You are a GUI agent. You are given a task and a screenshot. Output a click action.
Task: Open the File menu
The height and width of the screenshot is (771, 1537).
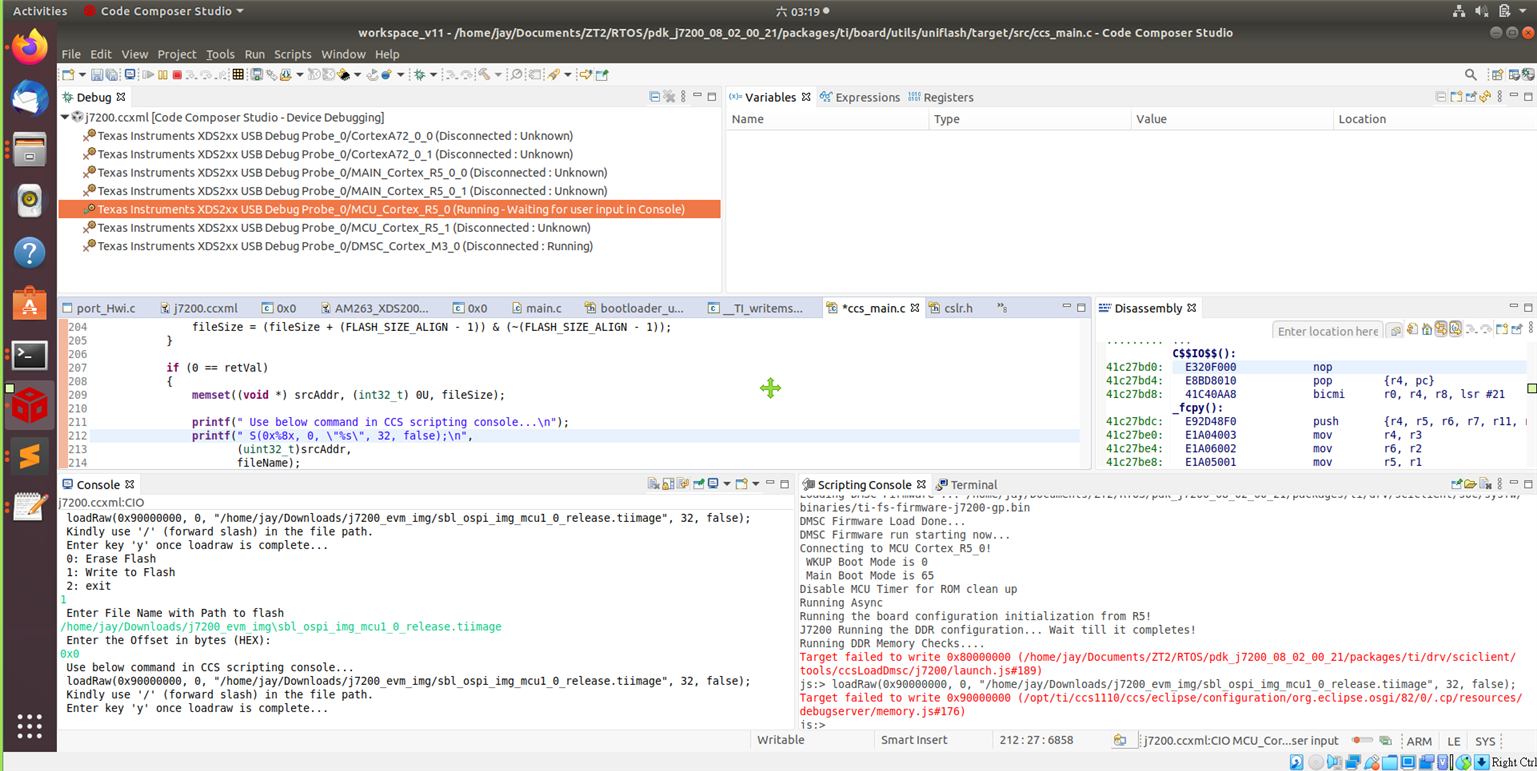pyautogui.click(x=71, y=54)
